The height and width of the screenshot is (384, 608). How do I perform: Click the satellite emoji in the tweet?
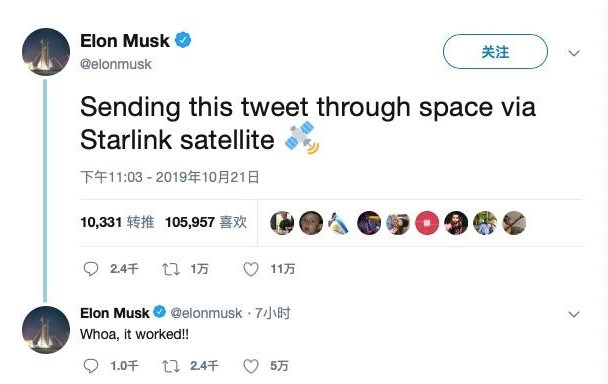coord(302,137)
